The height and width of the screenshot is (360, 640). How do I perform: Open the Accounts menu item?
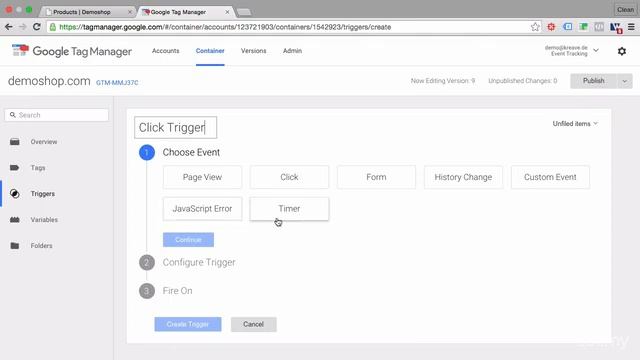pos(165,51)
